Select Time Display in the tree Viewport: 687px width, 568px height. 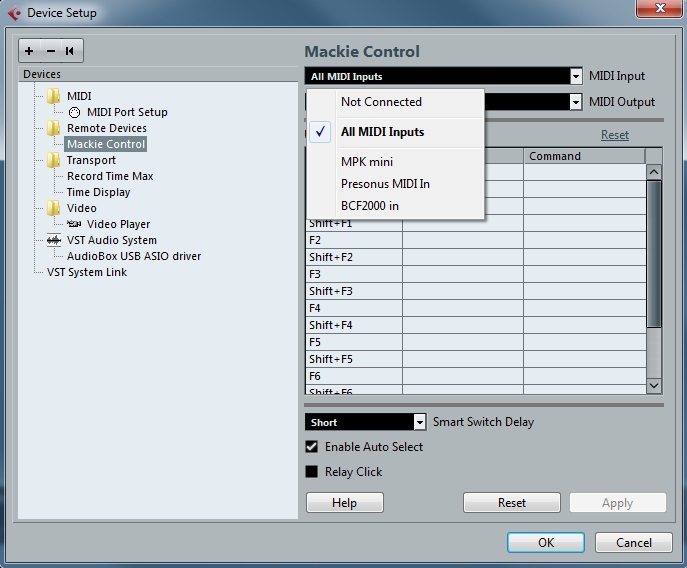(x=99, y=192)
